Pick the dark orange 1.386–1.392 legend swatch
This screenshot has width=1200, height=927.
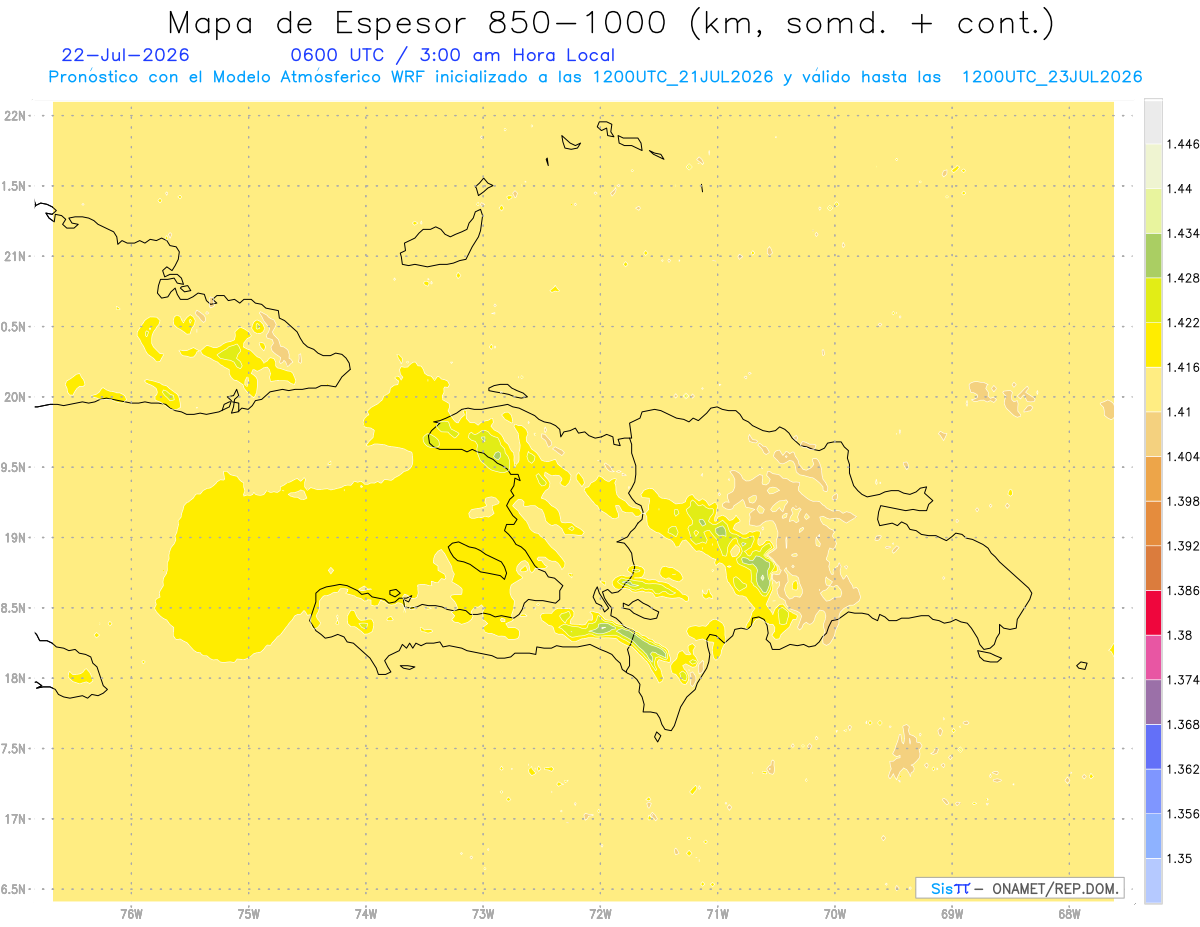(1153, 568)
